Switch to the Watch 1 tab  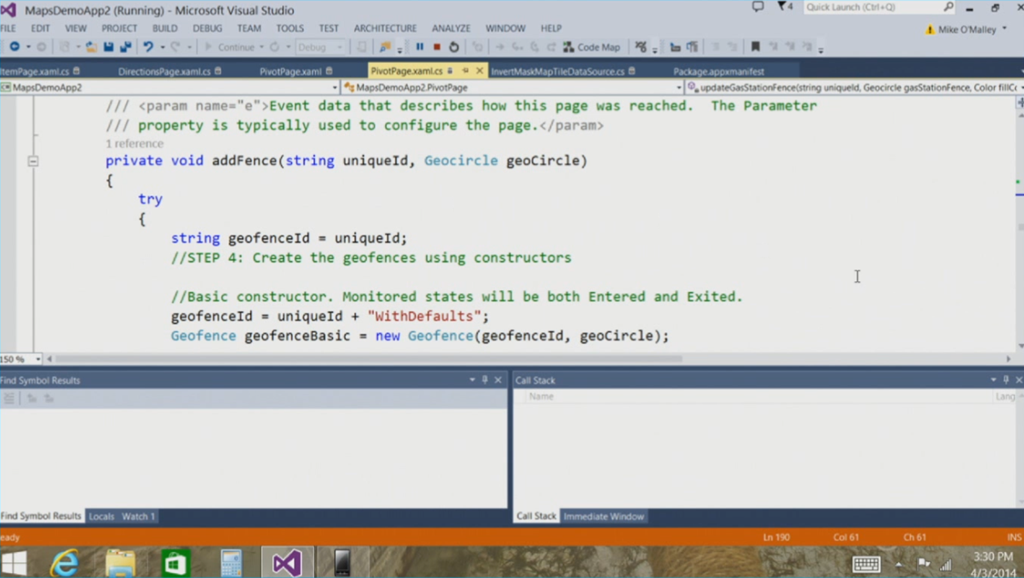138,516
